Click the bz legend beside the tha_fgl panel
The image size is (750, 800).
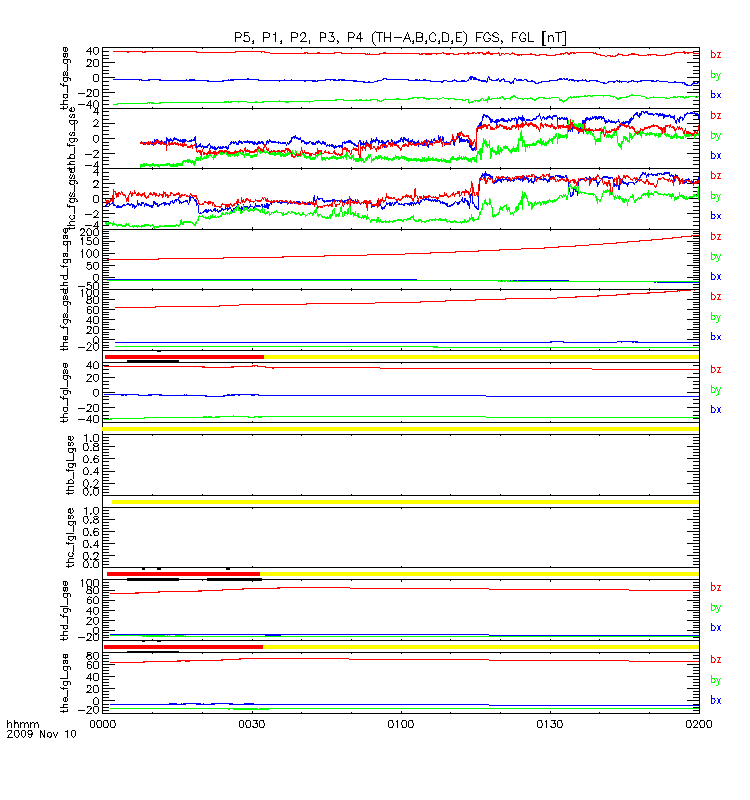(716, 369)
